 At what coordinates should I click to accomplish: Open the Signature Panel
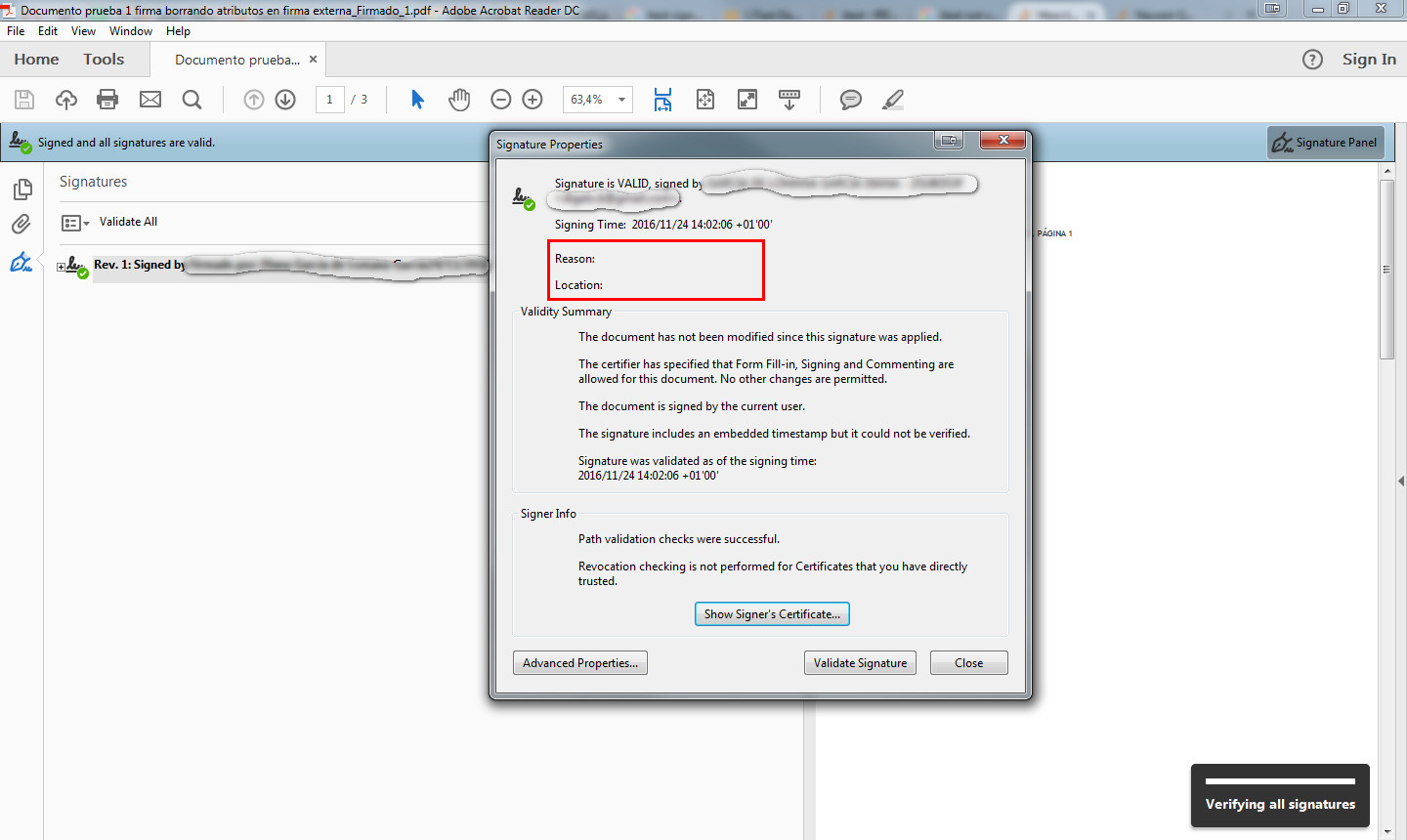(1325, 142)
